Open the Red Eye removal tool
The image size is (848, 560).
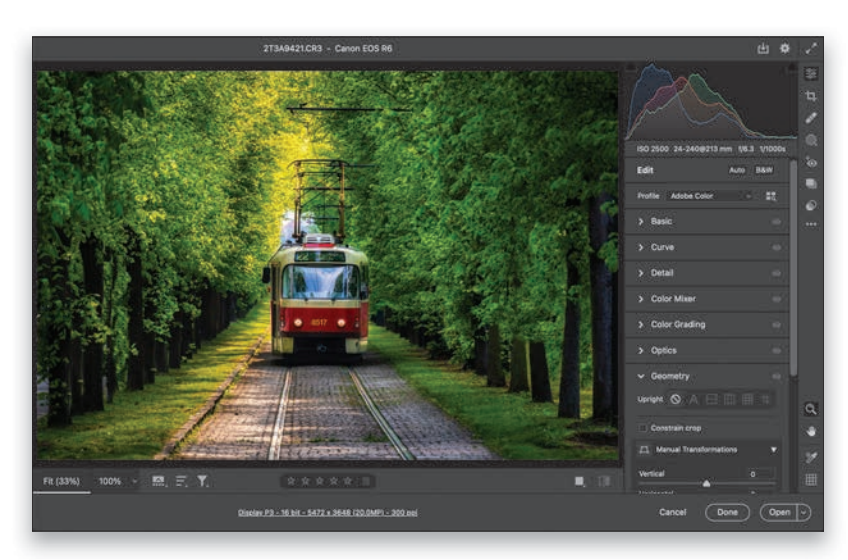(811, 162)
